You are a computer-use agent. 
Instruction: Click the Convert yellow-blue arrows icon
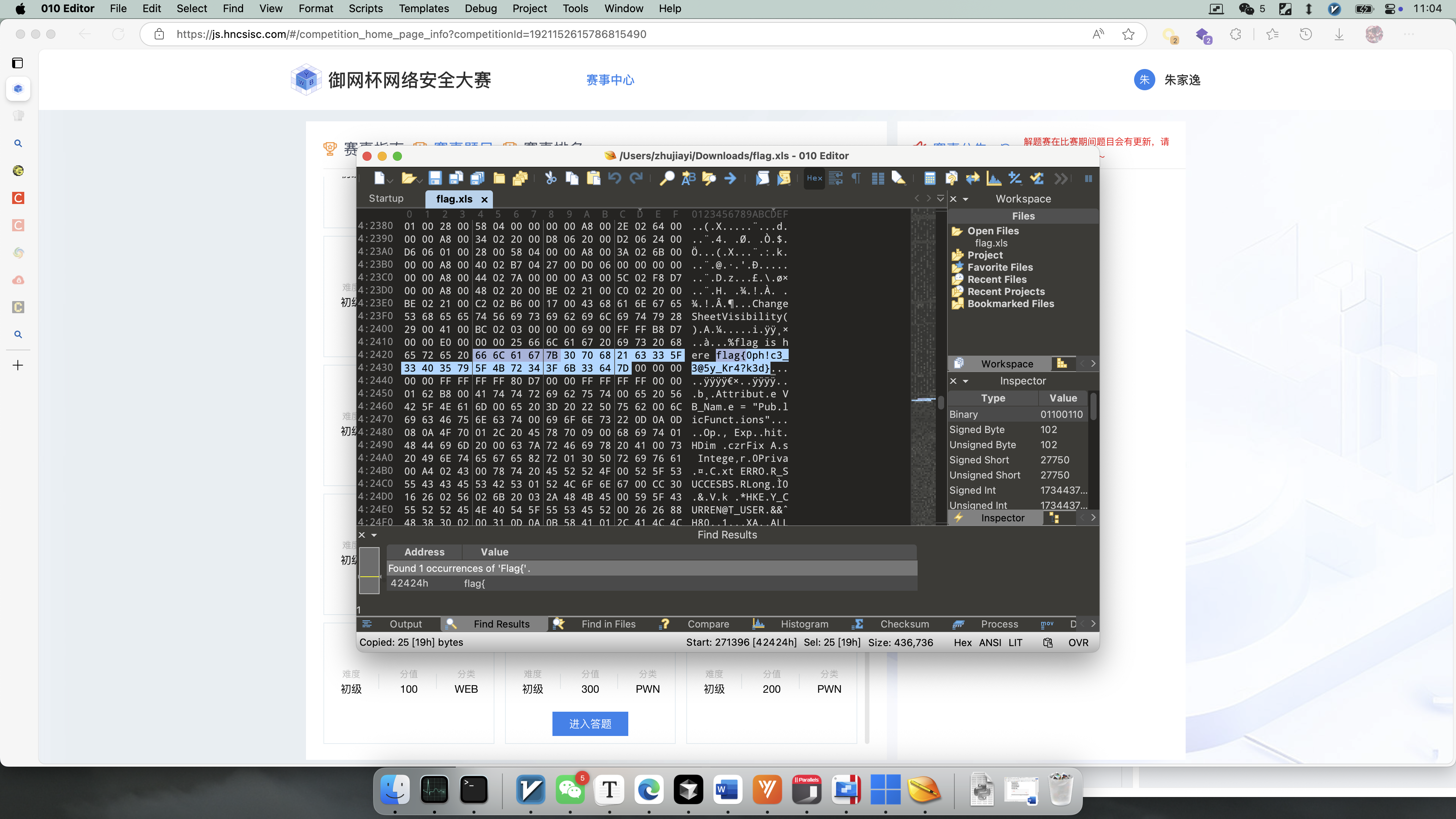click(x=973, y=179)
